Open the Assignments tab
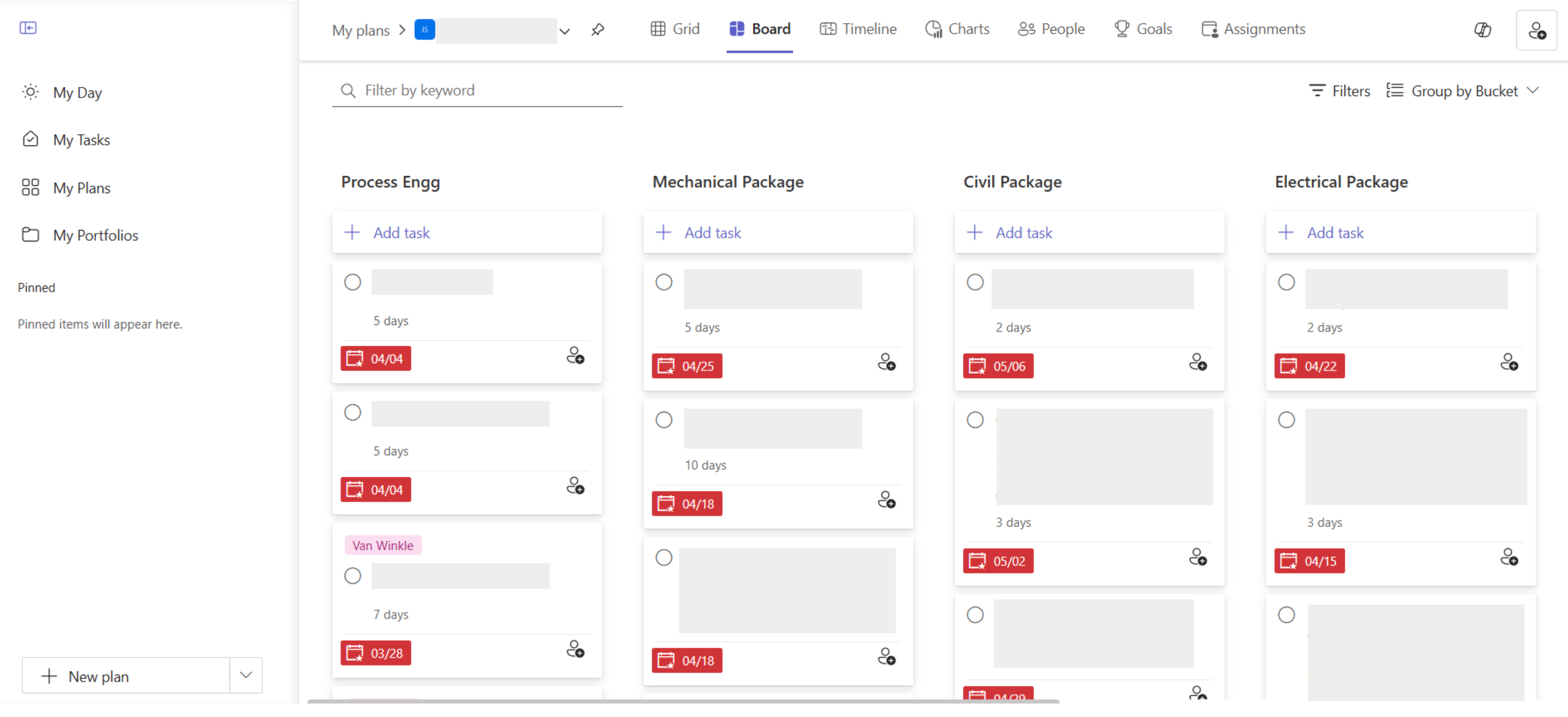 pyautogui.click(x=1253, y=29)
